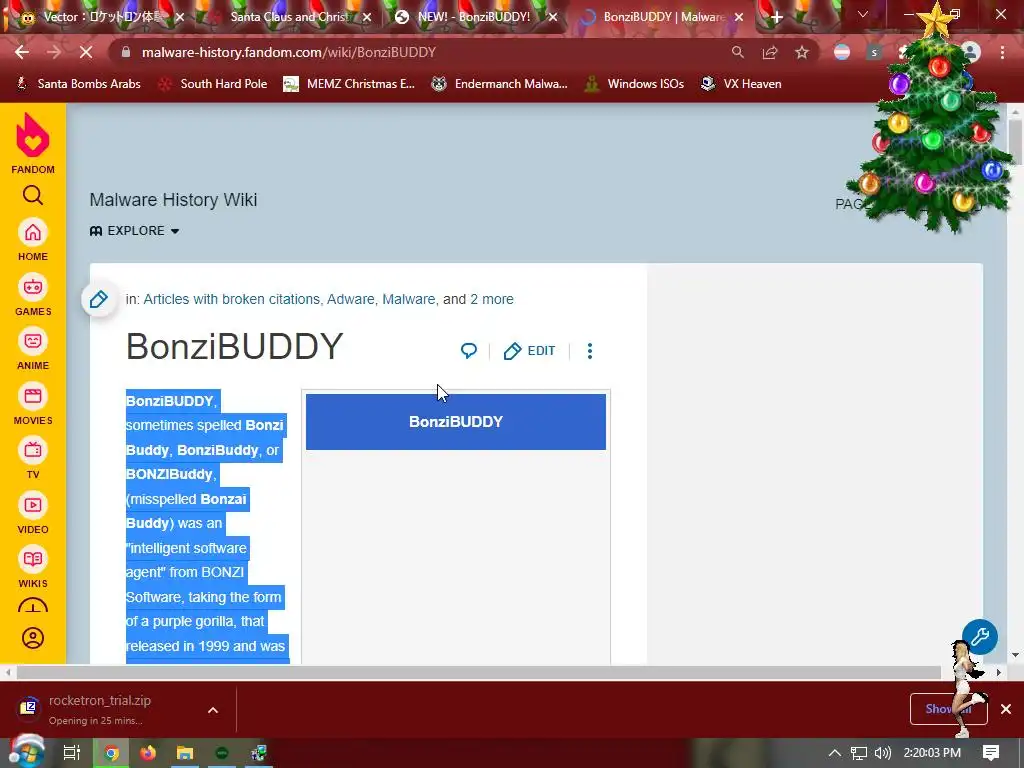Expand the Explore dropdown menu
Viewport: 1024px width, 768px height.
135,231
